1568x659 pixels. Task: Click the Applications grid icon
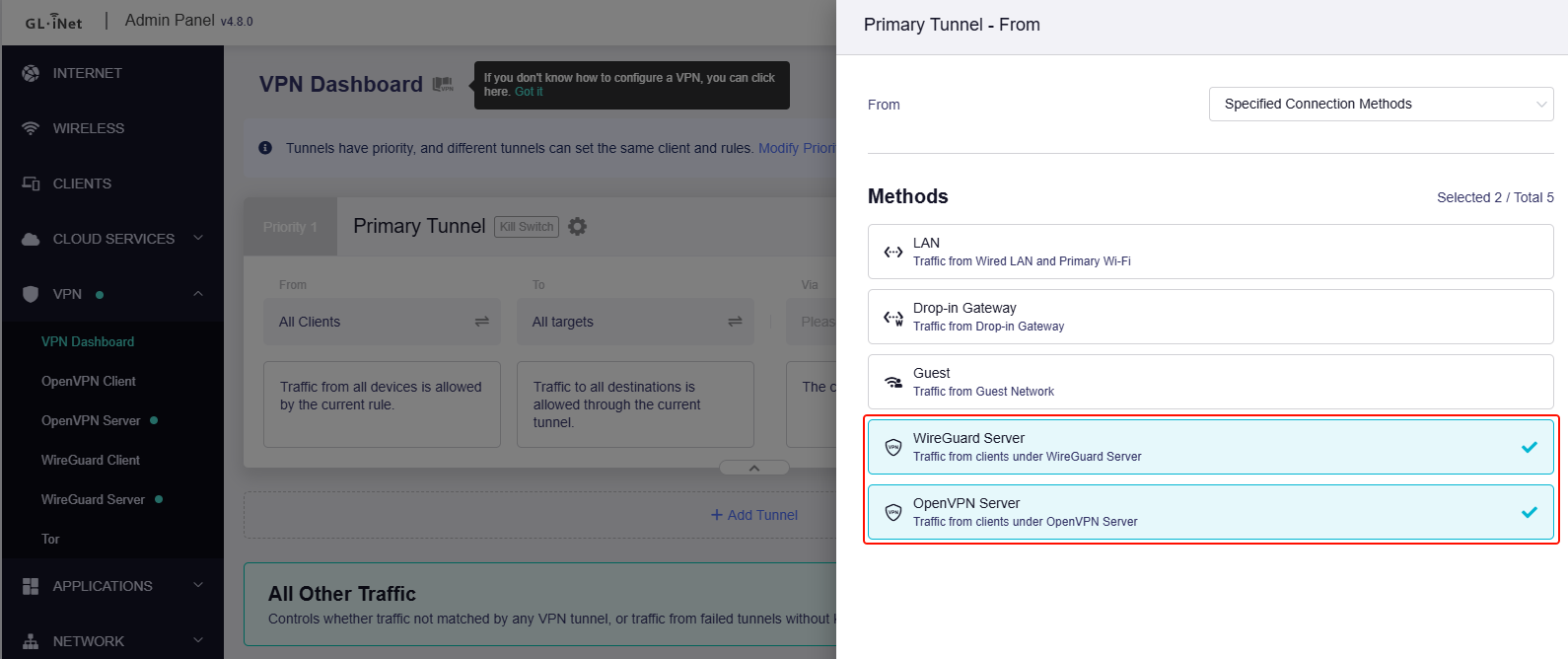(x=31, y=586)
